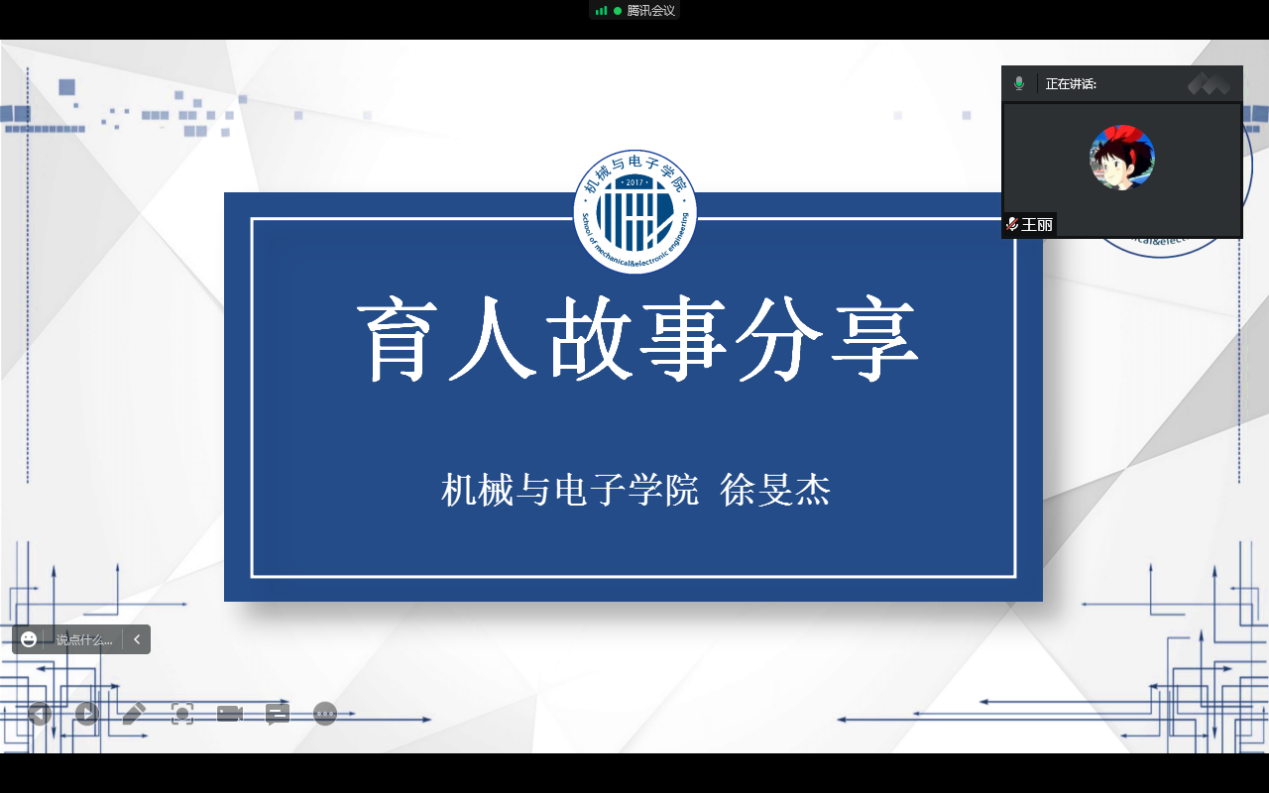This screenshot has width=1269, height=793.
Task: Select the pen annotation tool
Action: click(x=134, y=713)
